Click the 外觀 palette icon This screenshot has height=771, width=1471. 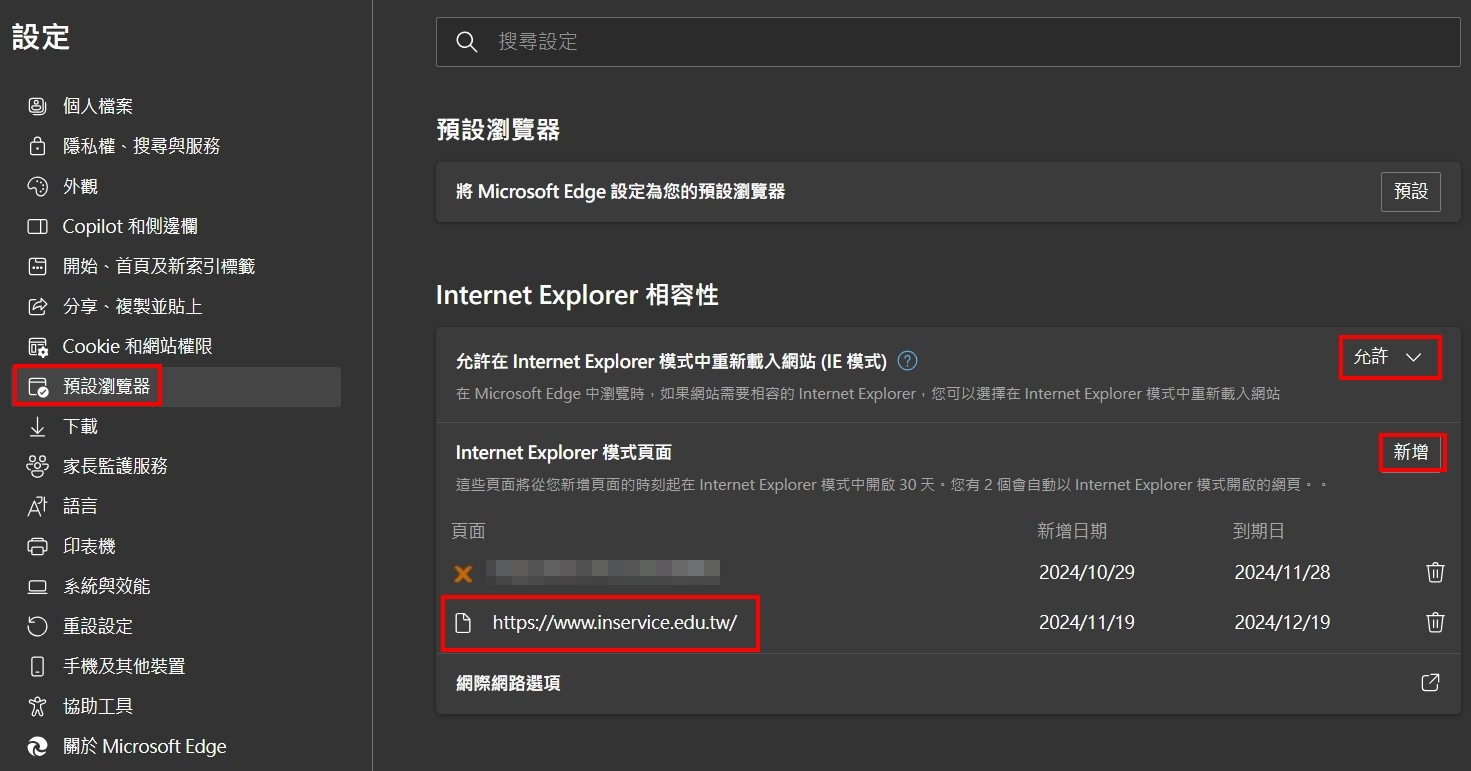(x=37, y=186)
